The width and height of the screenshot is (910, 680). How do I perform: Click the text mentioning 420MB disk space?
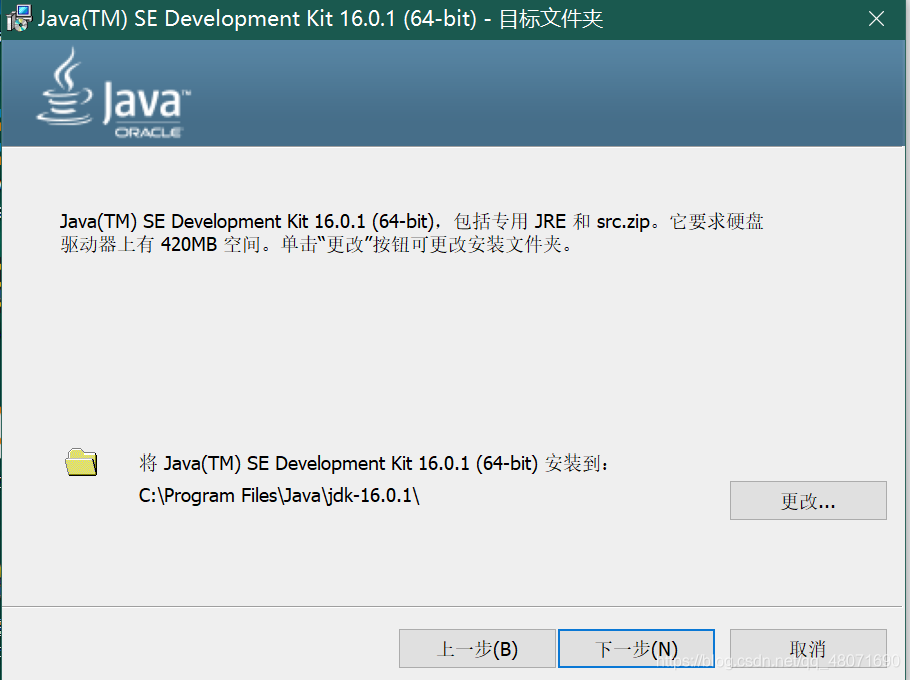pos(317,244)
